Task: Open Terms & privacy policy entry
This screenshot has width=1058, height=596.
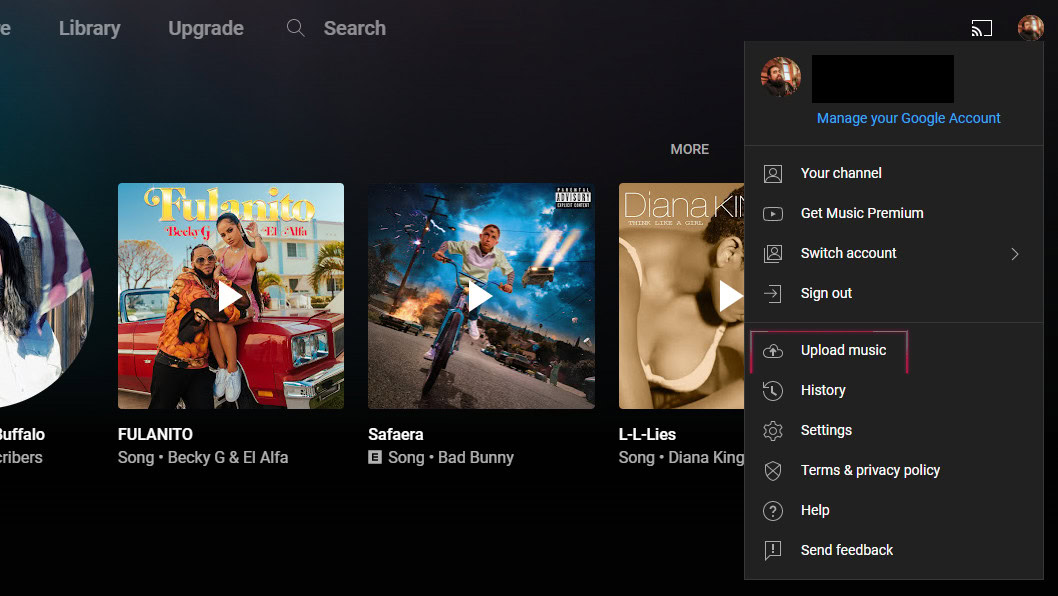Action: [x=894, y=470]
